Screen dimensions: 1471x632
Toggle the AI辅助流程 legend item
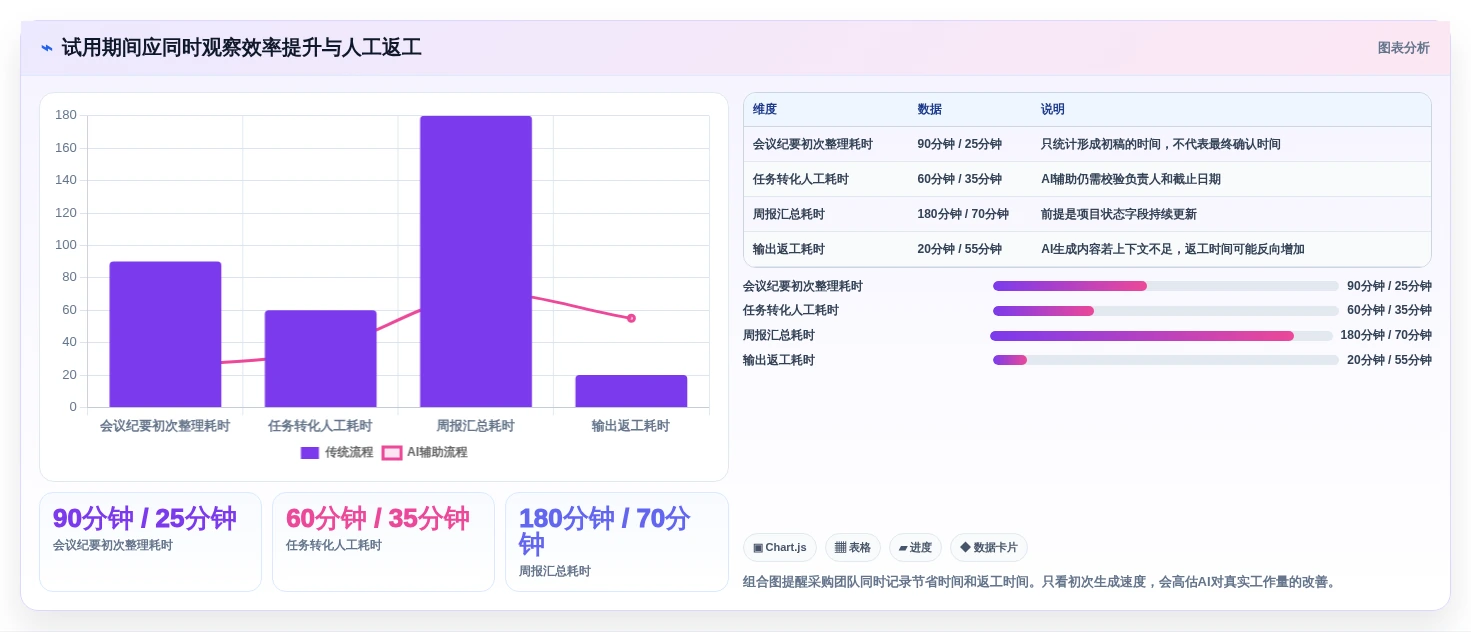pyautogui.click(x=425, y=452)
